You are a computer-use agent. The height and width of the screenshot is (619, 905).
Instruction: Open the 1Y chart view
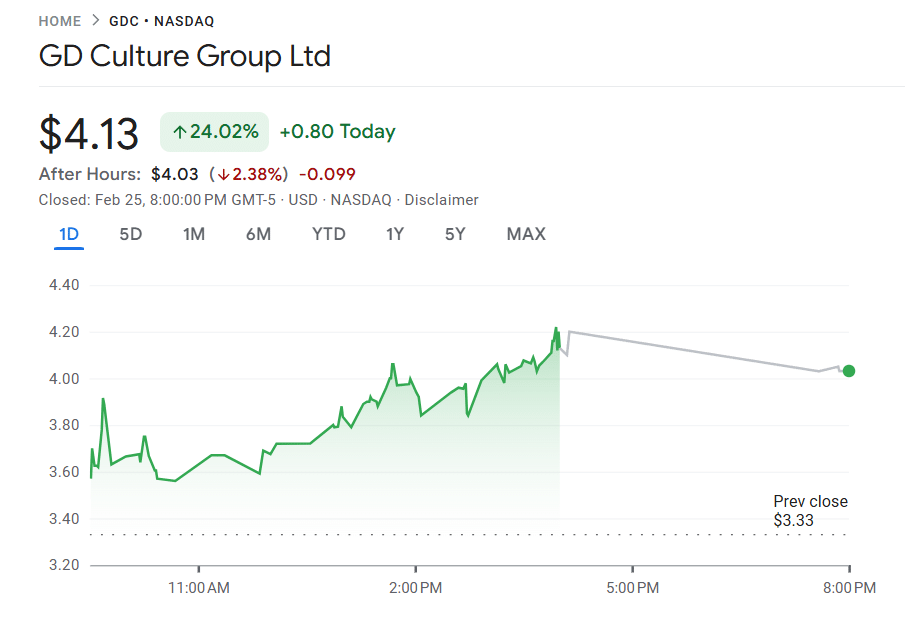coord(394,234)
